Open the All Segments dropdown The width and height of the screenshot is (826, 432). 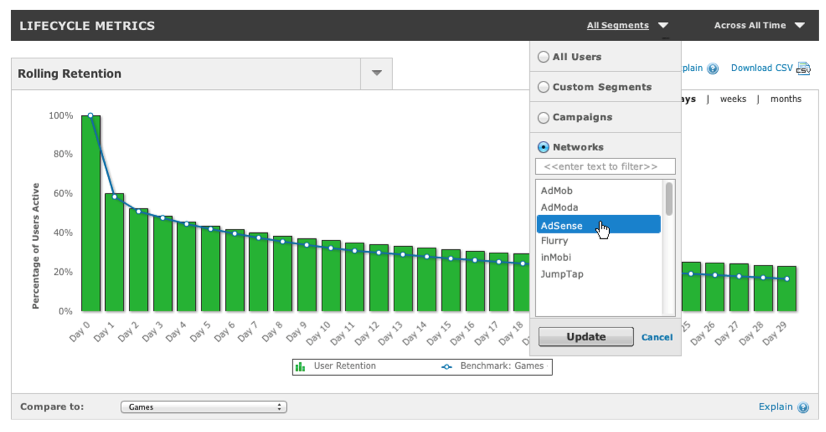[x=628, y=26]
